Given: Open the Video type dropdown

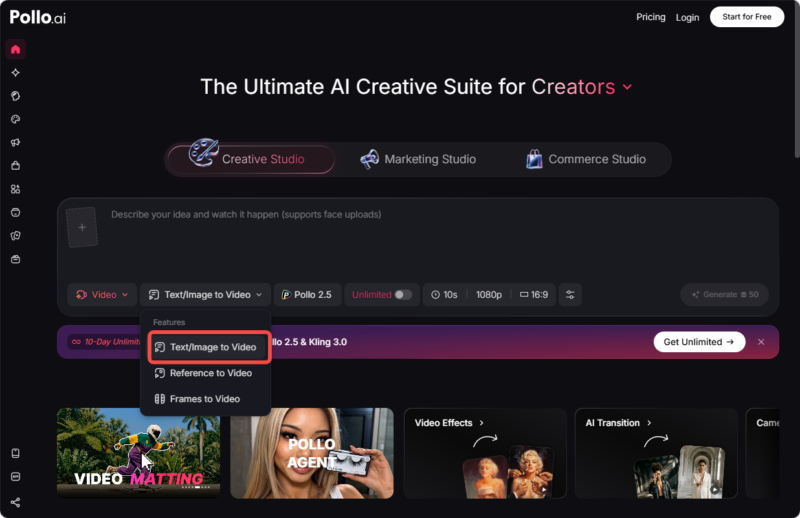Looking at the screenshot, I should (x=102, y=294).
